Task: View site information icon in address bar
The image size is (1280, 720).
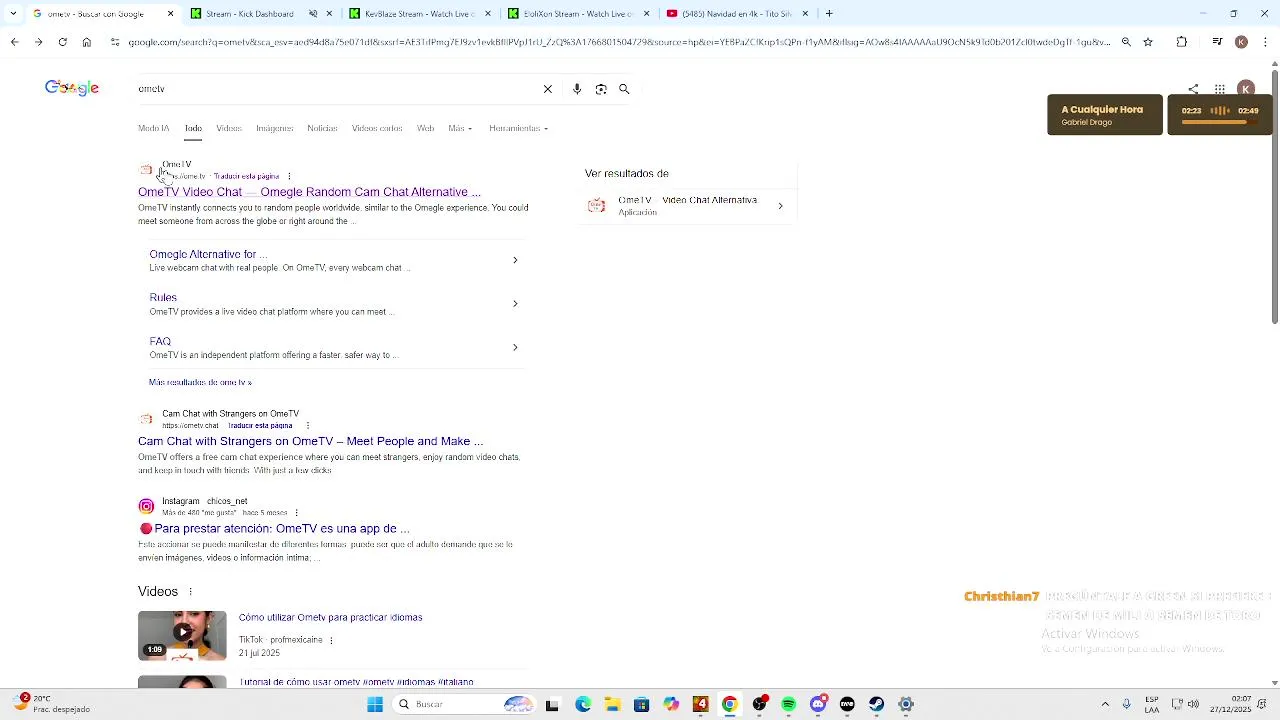Action: click(115, 42)
